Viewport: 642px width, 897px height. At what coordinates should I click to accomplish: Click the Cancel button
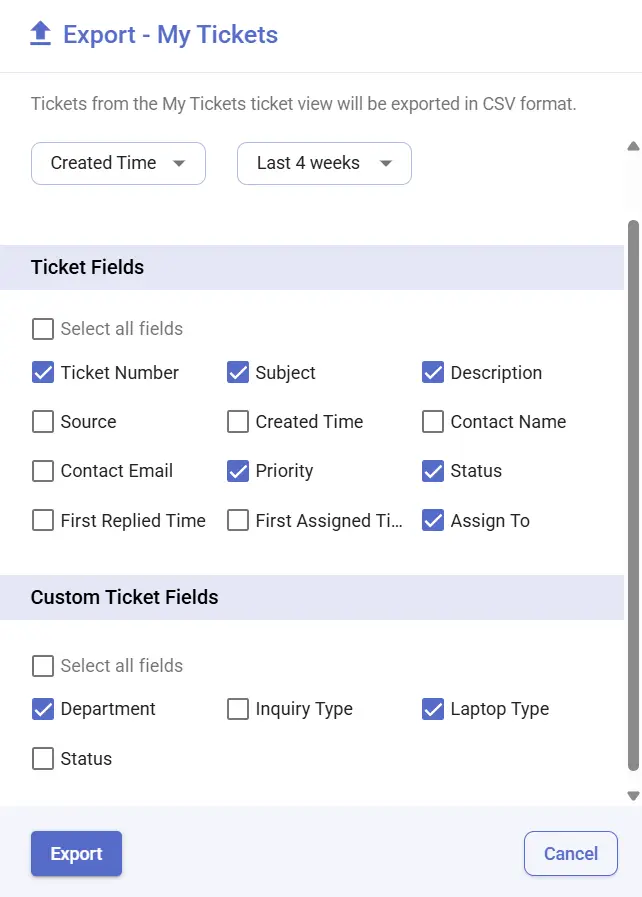pos(570,853)
